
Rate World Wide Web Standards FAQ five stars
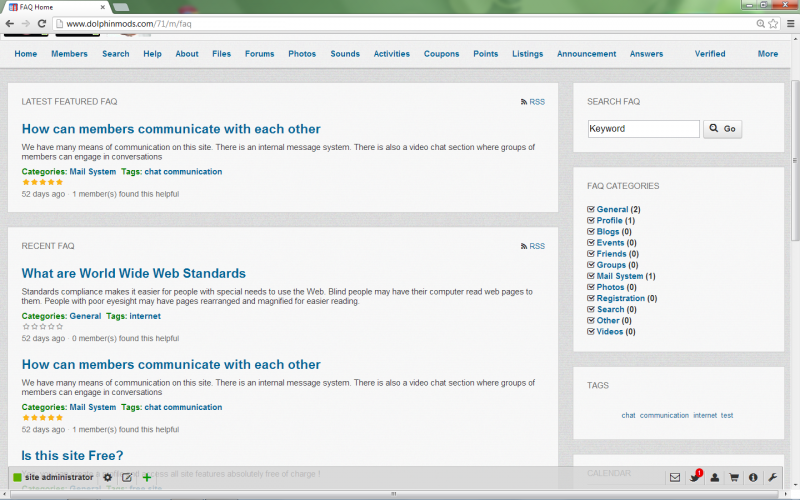click(60, 327)
